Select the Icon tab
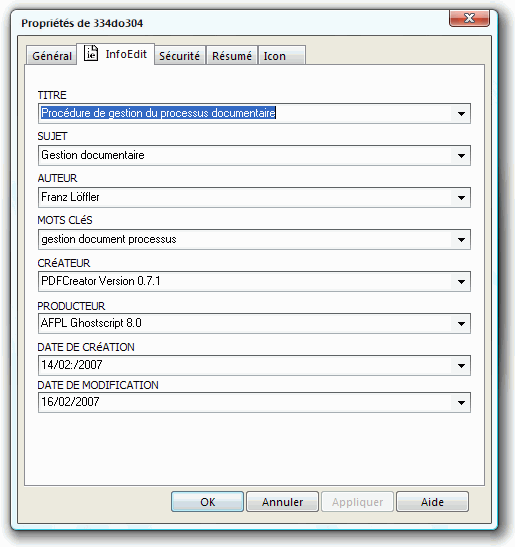 282,55
